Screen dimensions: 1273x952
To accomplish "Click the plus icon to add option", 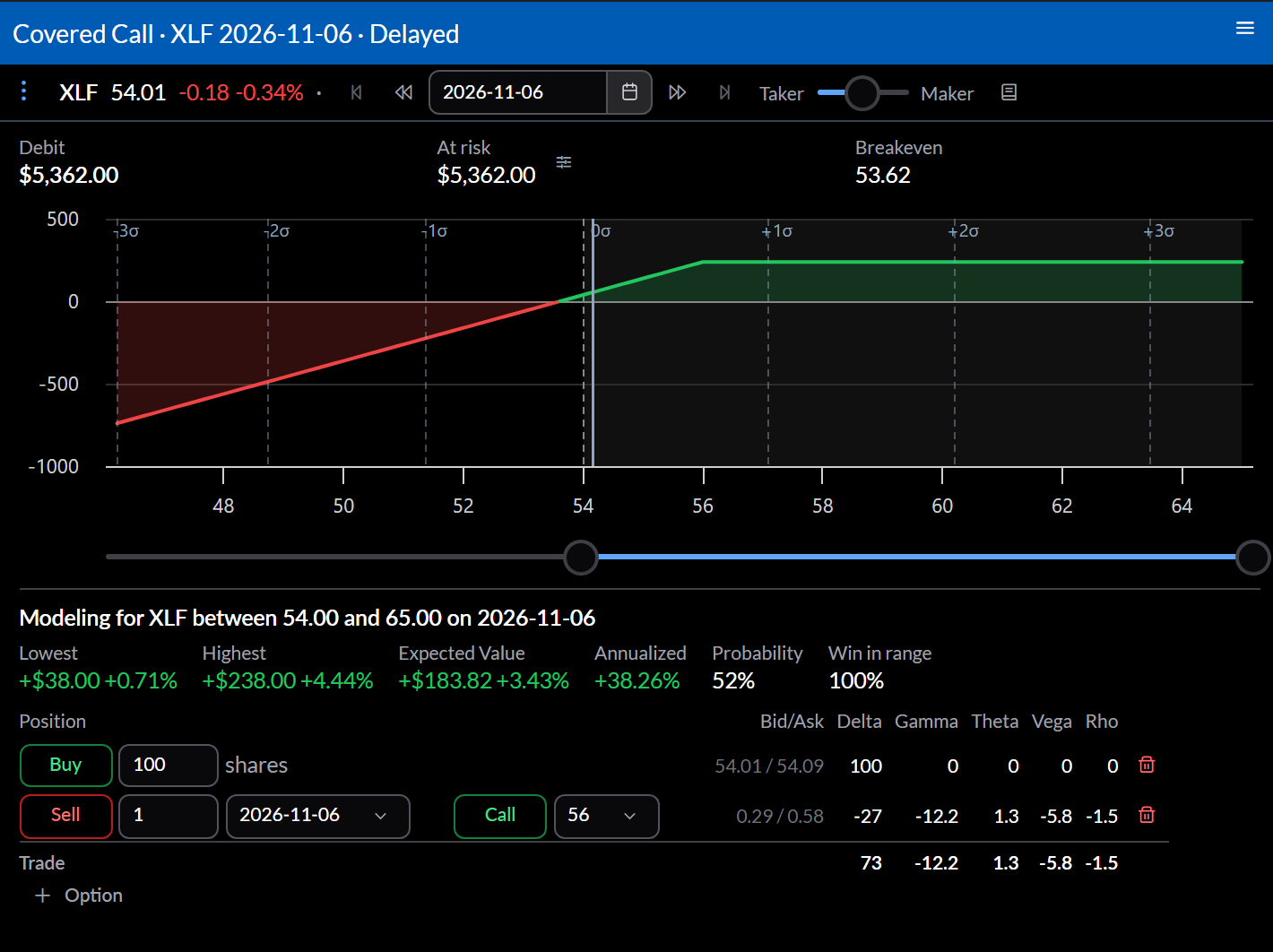I will [x=42, y=896].
